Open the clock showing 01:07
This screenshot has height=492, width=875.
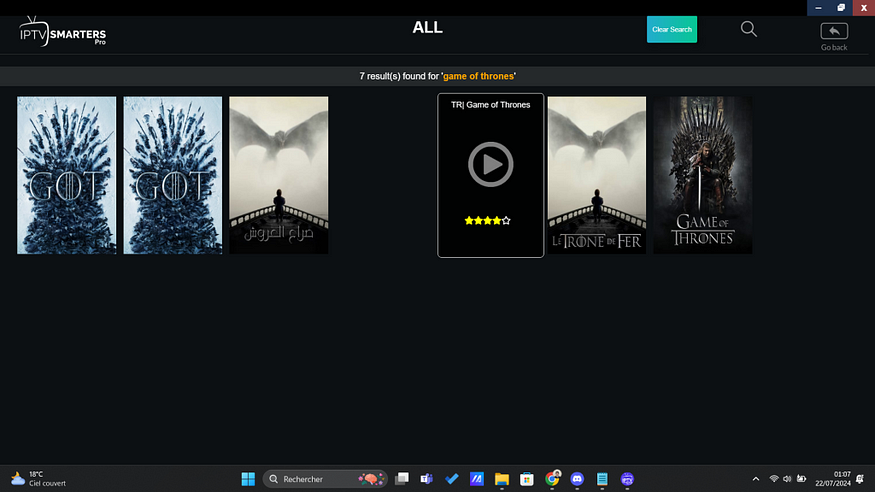pos(833,479)
